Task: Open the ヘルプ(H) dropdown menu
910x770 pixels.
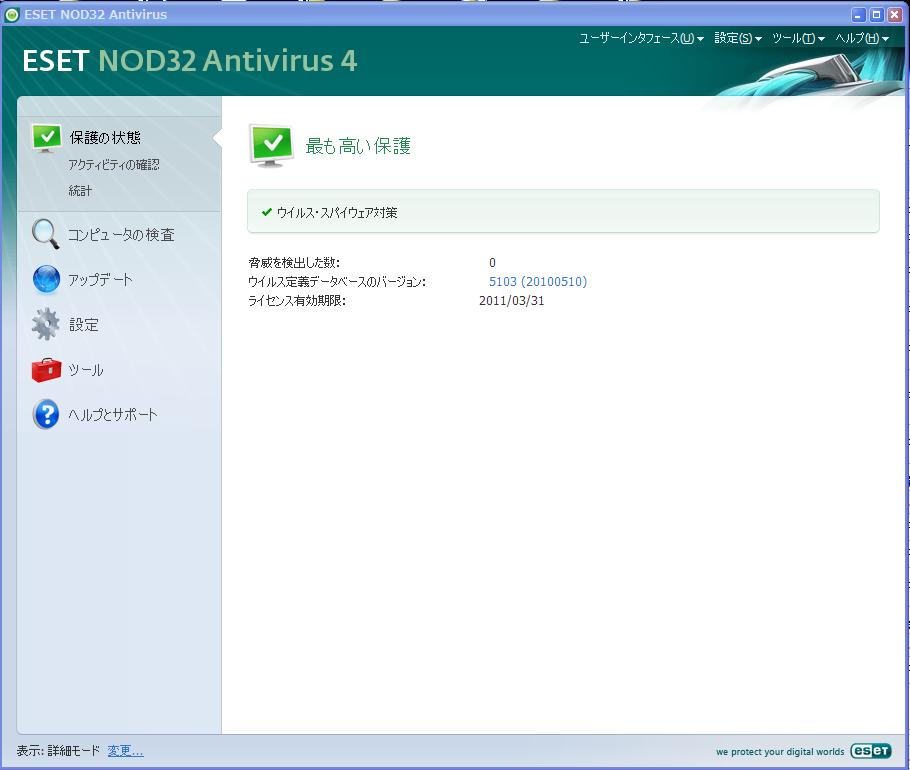Action: [862, 38]
